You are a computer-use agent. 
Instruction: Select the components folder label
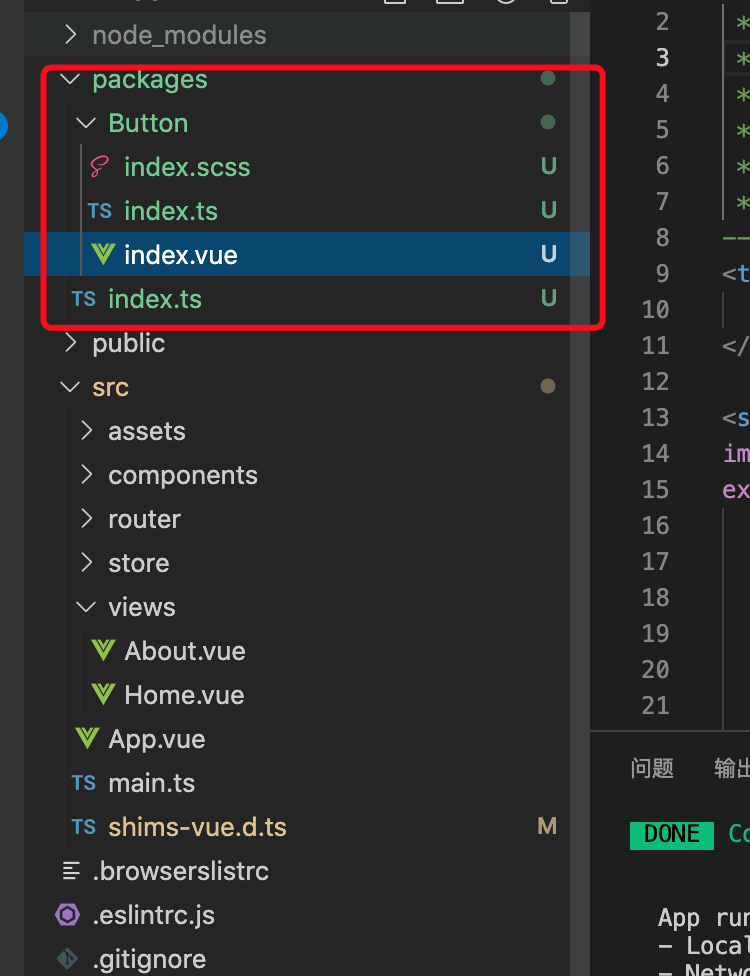pos(183,475)
